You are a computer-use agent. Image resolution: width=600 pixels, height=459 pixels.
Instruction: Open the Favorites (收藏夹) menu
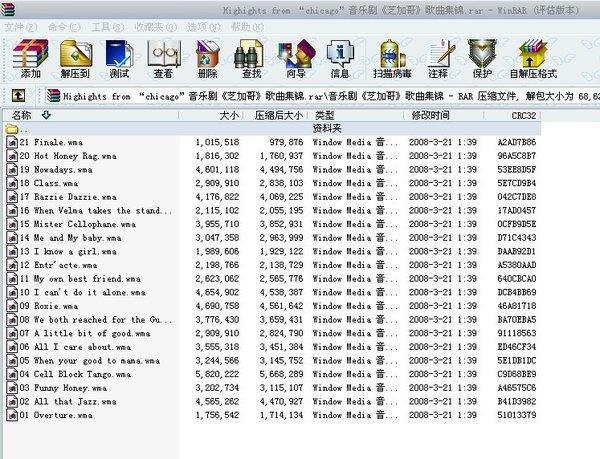155,27
